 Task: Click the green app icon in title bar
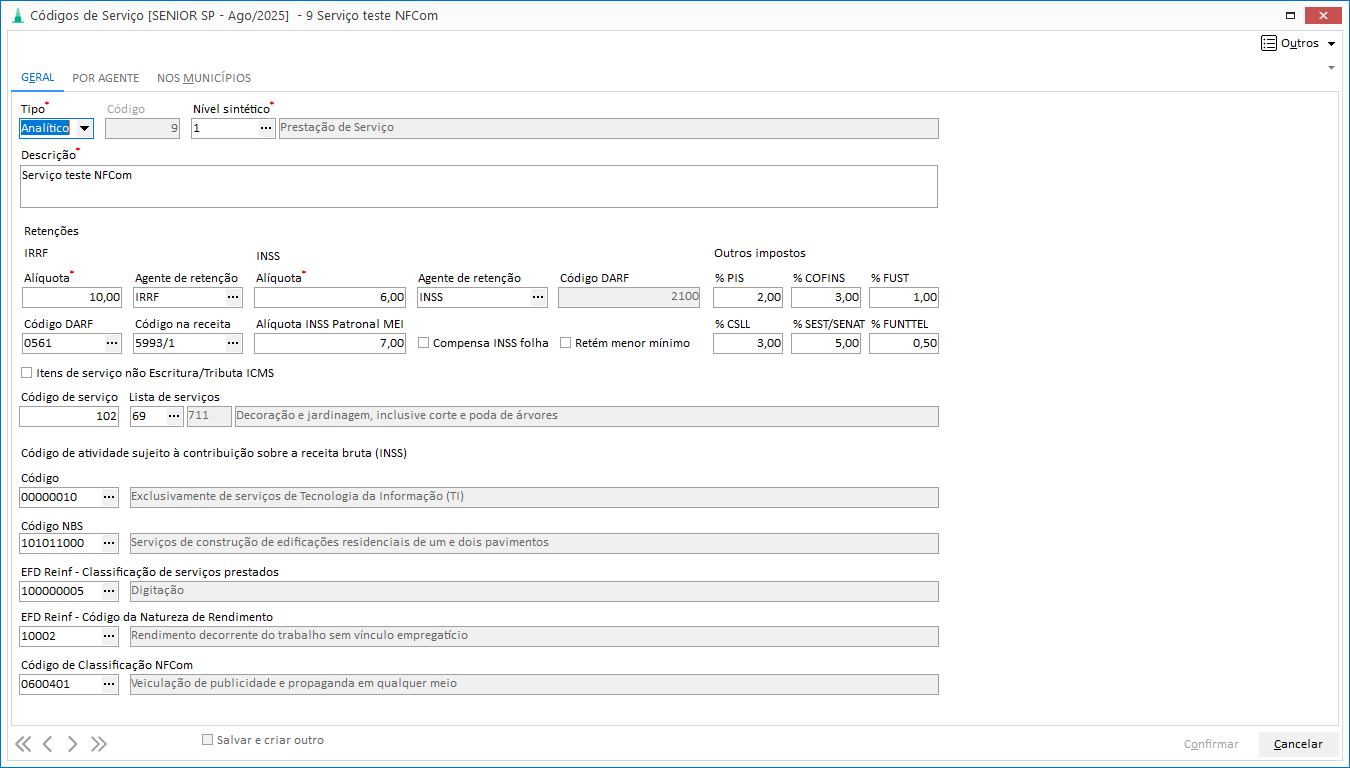click(17, 16)
